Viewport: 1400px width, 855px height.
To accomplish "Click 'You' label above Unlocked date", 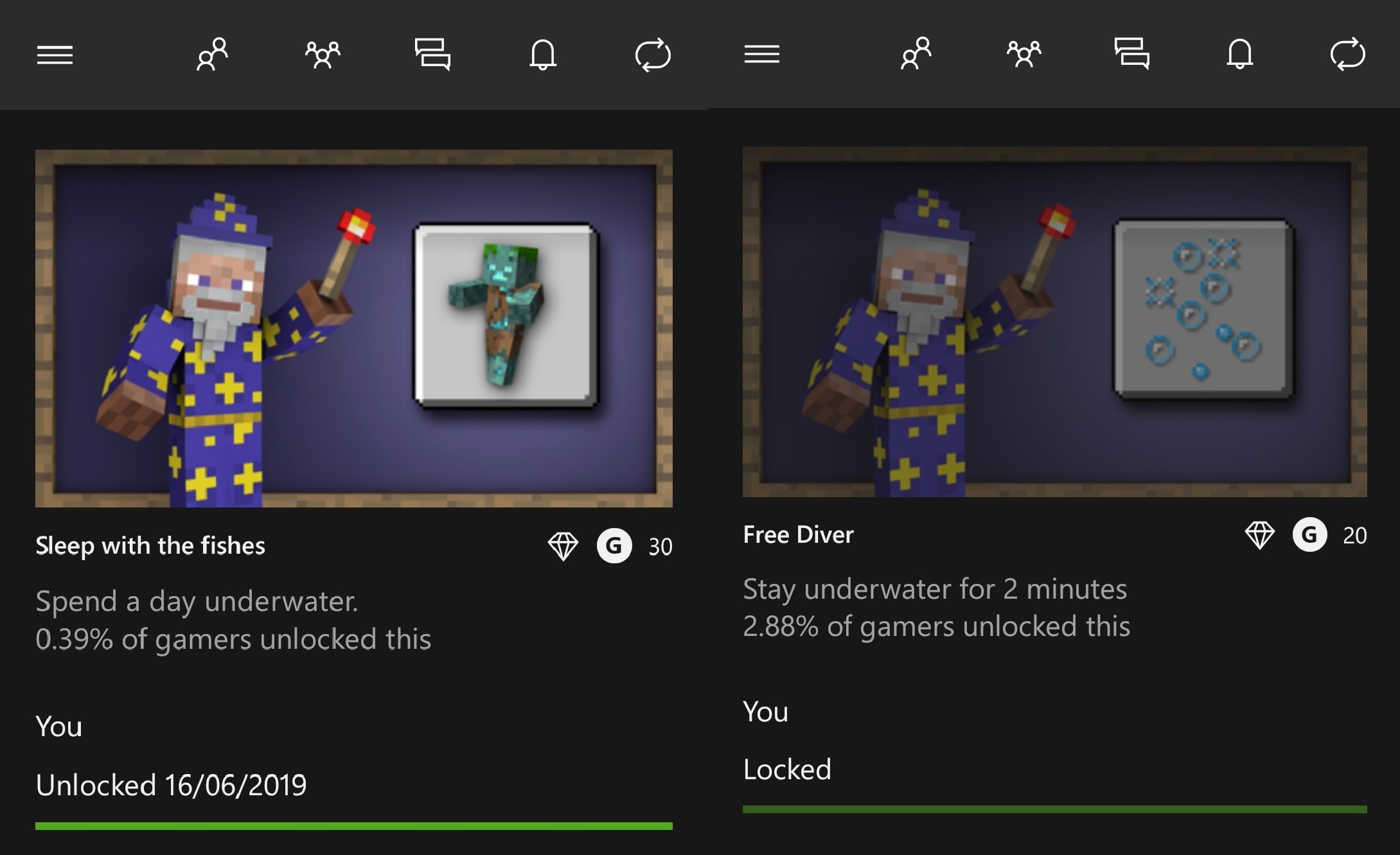I will pyautogui.click(x=58, y=727).
